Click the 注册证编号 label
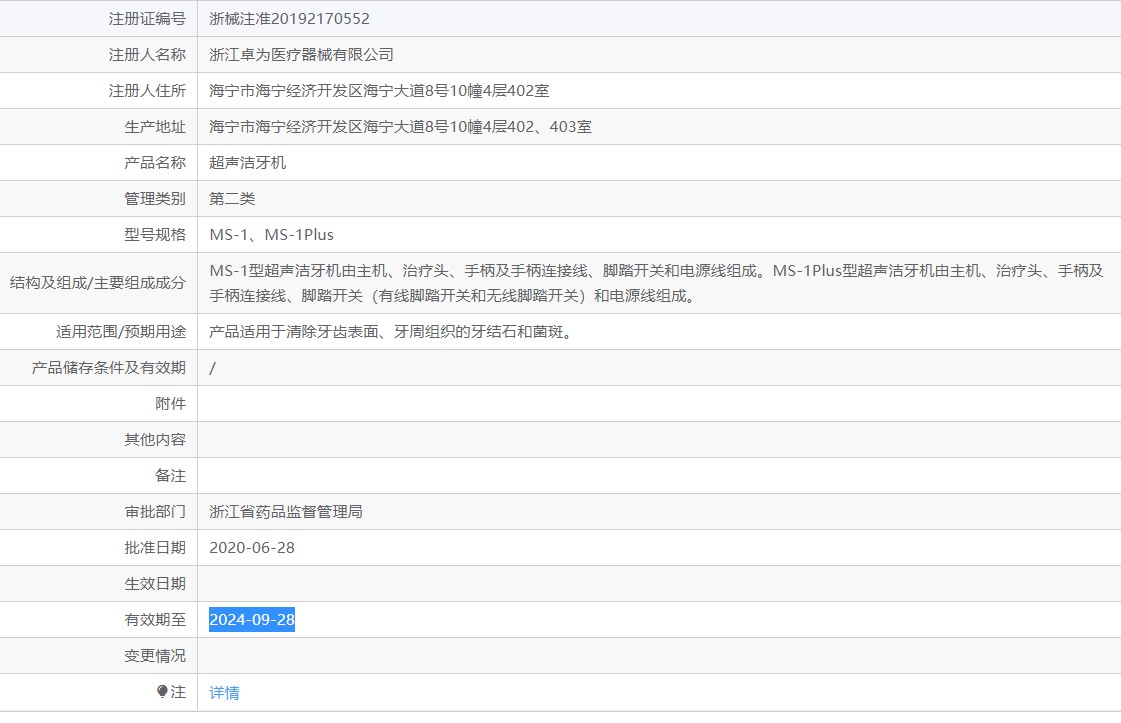This screenshot has width=1121, height=723. 147,19
